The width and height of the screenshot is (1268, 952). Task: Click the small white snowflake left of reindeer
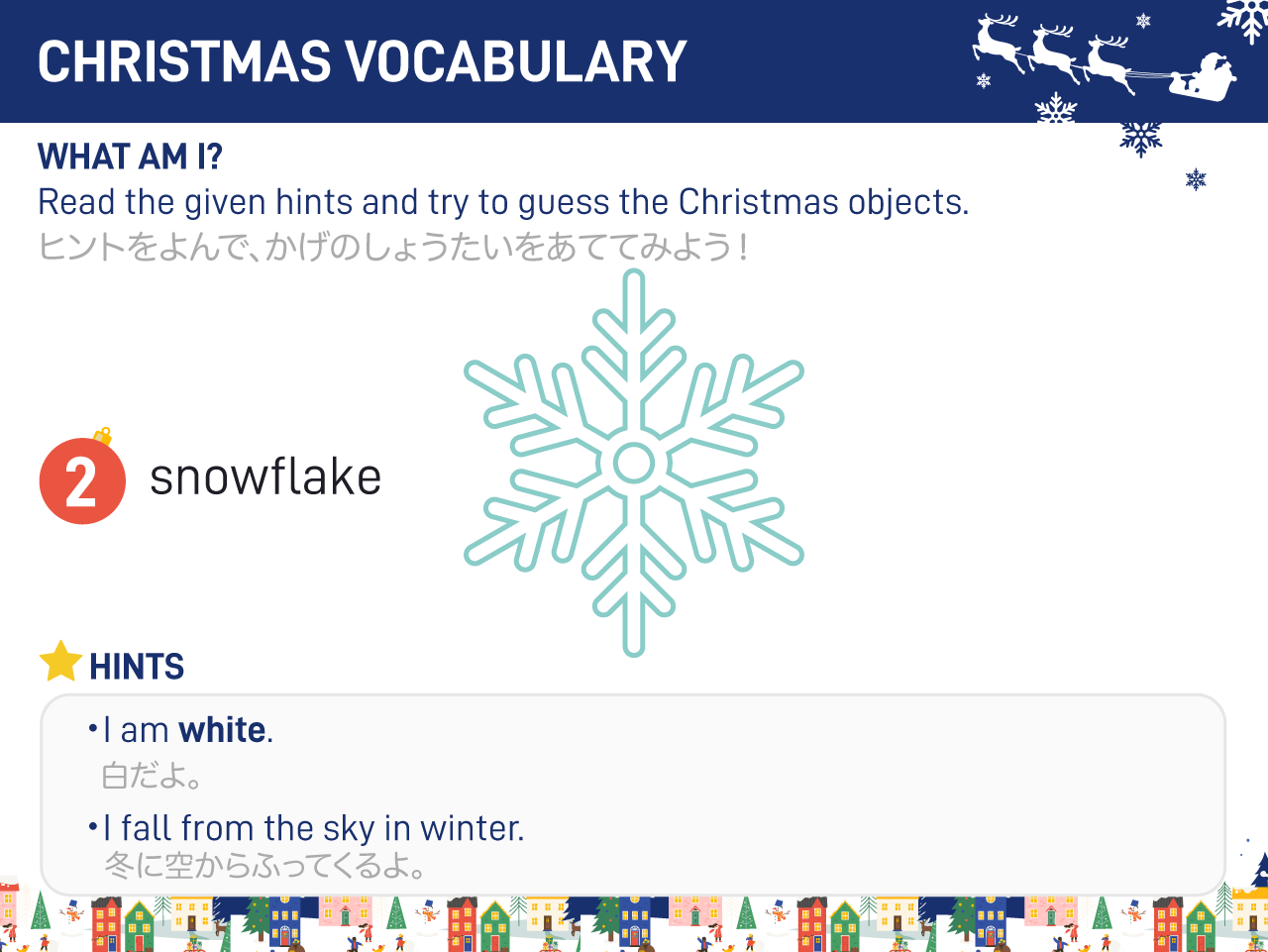pyautogui.click(x=984, y=80)
